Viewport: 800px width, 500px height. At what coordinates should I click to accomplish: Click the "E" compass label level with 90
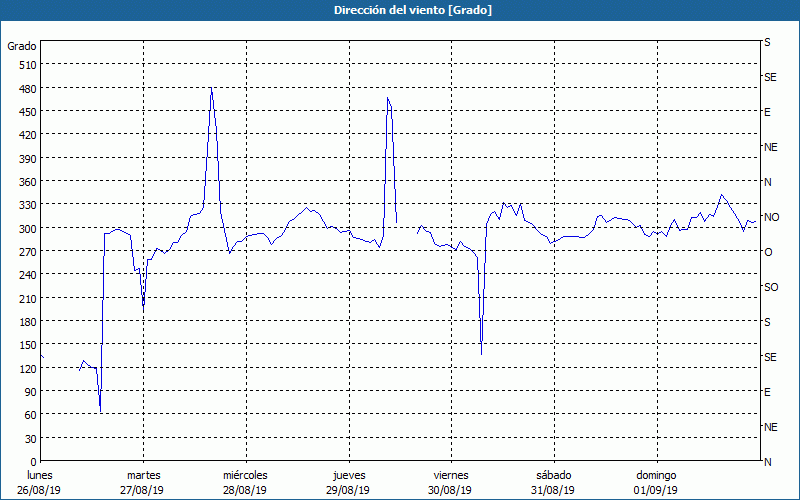(x=767, y=392)
